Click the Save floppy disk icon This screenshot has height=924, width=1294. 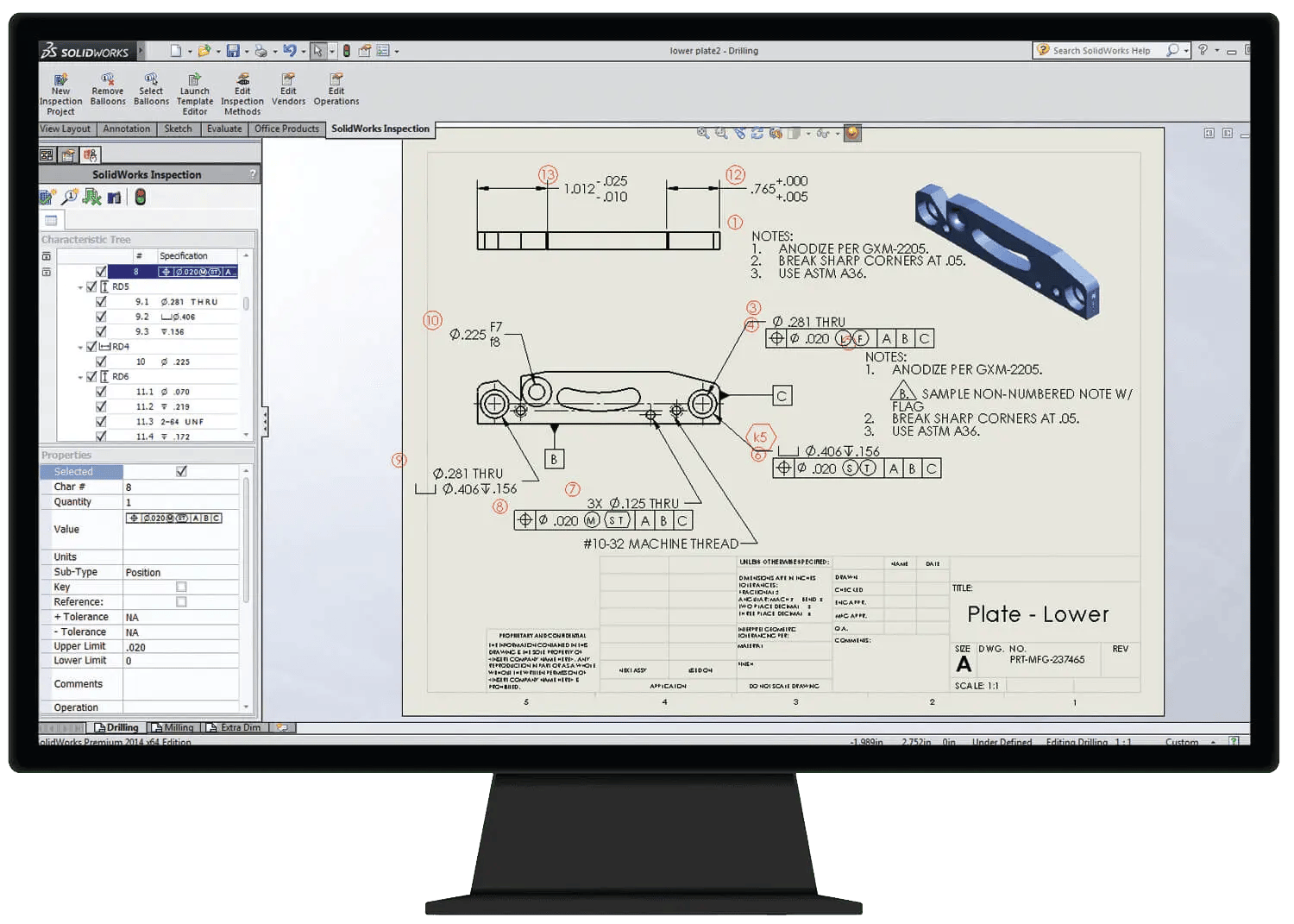coord(233,51)
